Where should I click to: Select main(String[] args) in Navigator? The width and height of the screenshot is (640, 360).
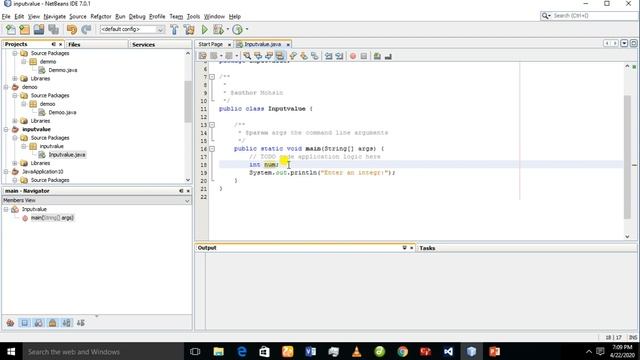tap(52, 218)
